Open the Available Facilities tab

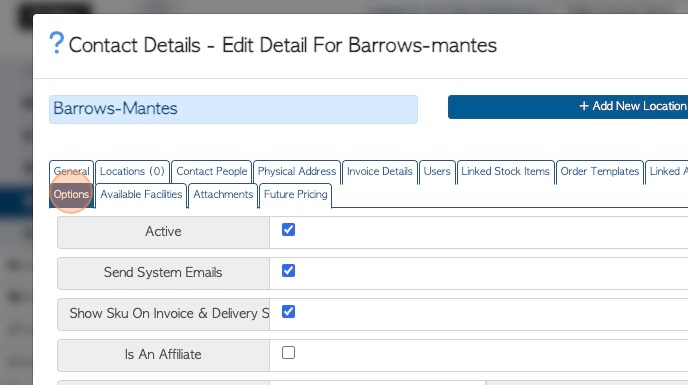point(141,195)
